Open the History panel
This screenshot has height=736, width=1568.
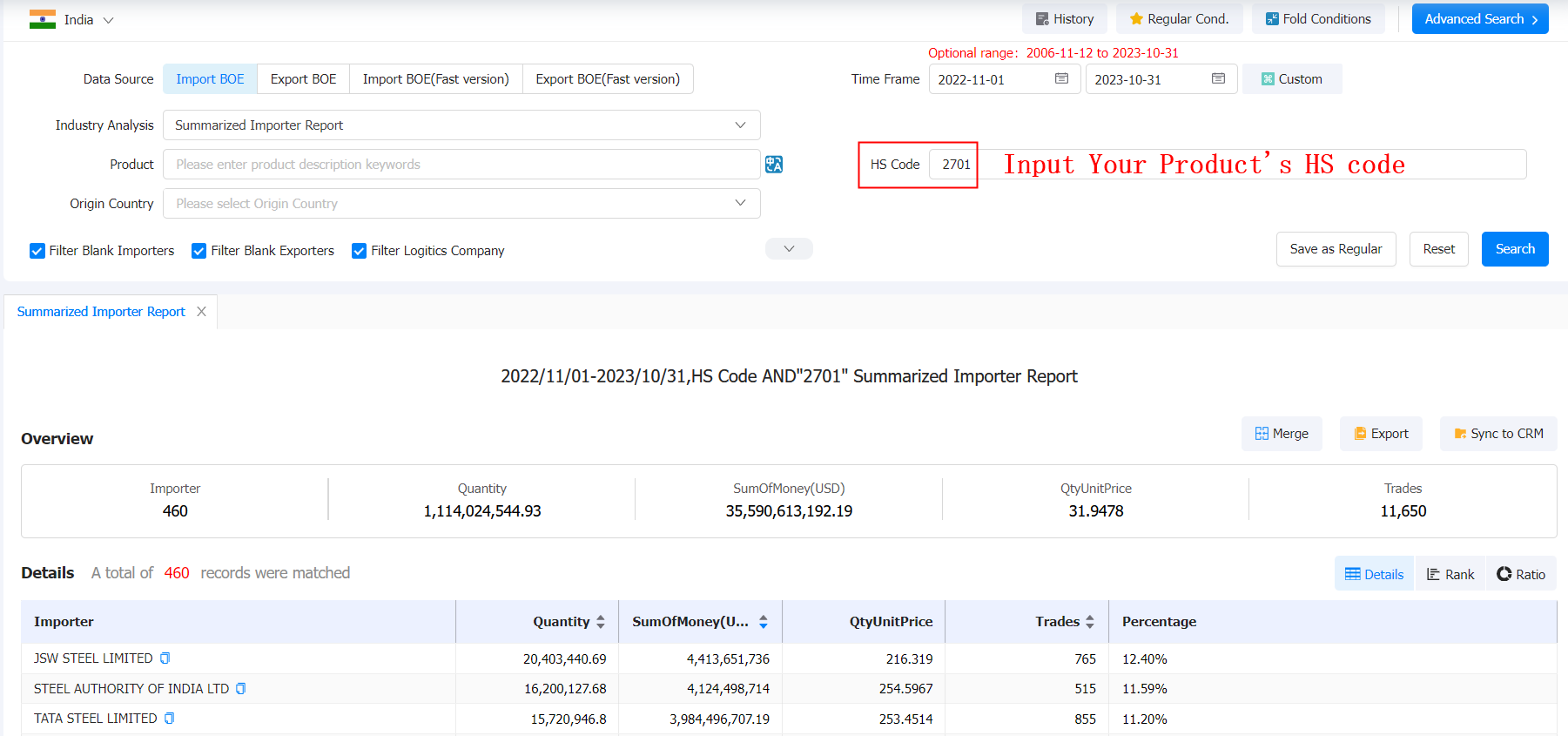tap(1064, 19)
